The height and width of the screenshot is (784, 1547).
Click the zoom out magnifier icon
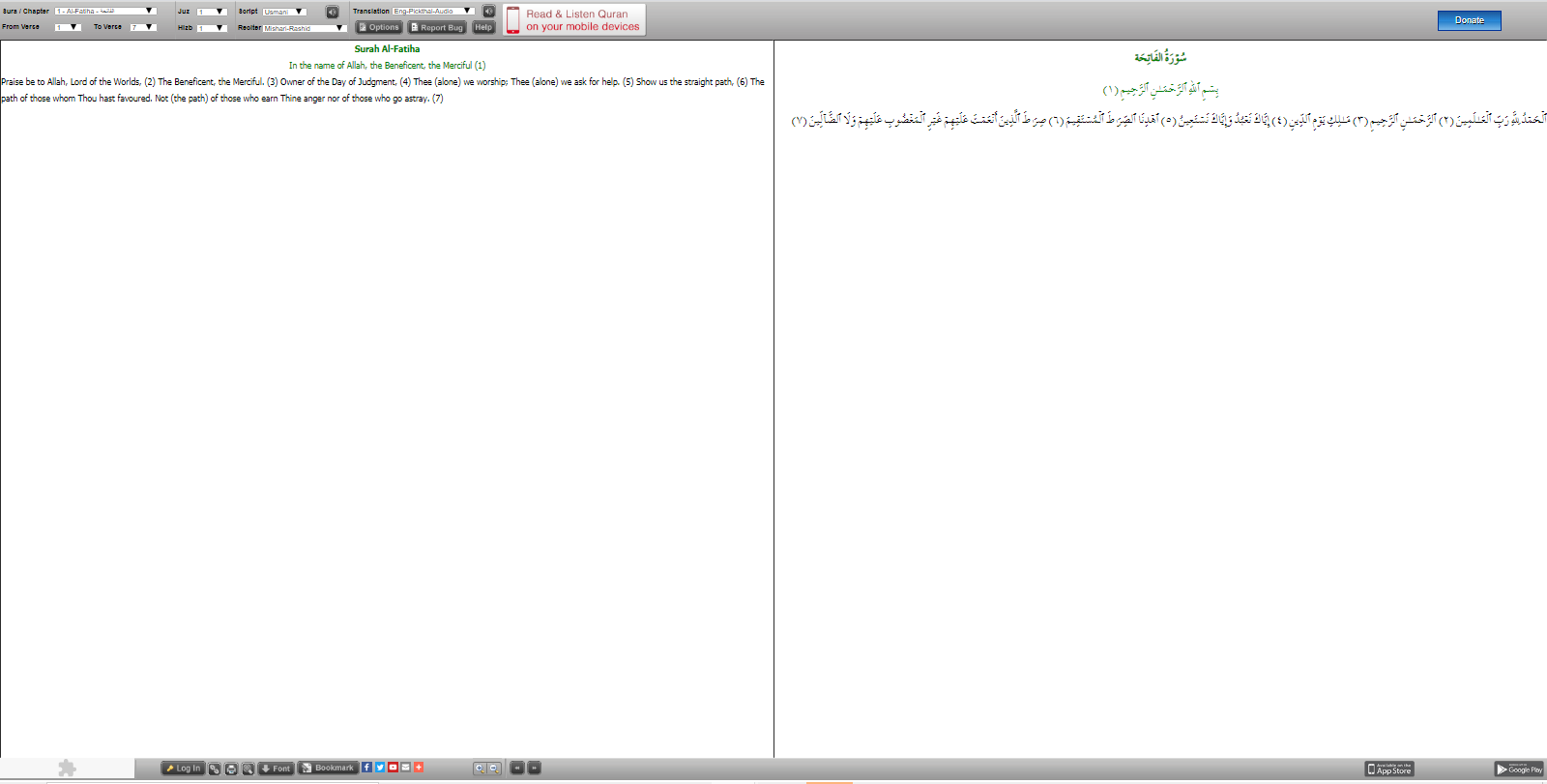coord(495,769)
